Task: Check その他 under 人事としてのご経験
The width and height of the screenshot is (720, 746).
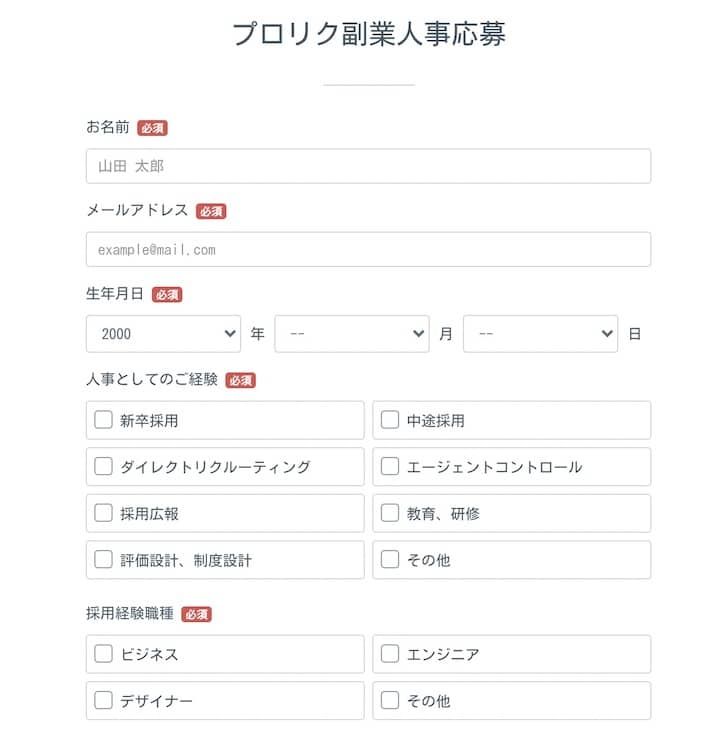Action: 390,560
